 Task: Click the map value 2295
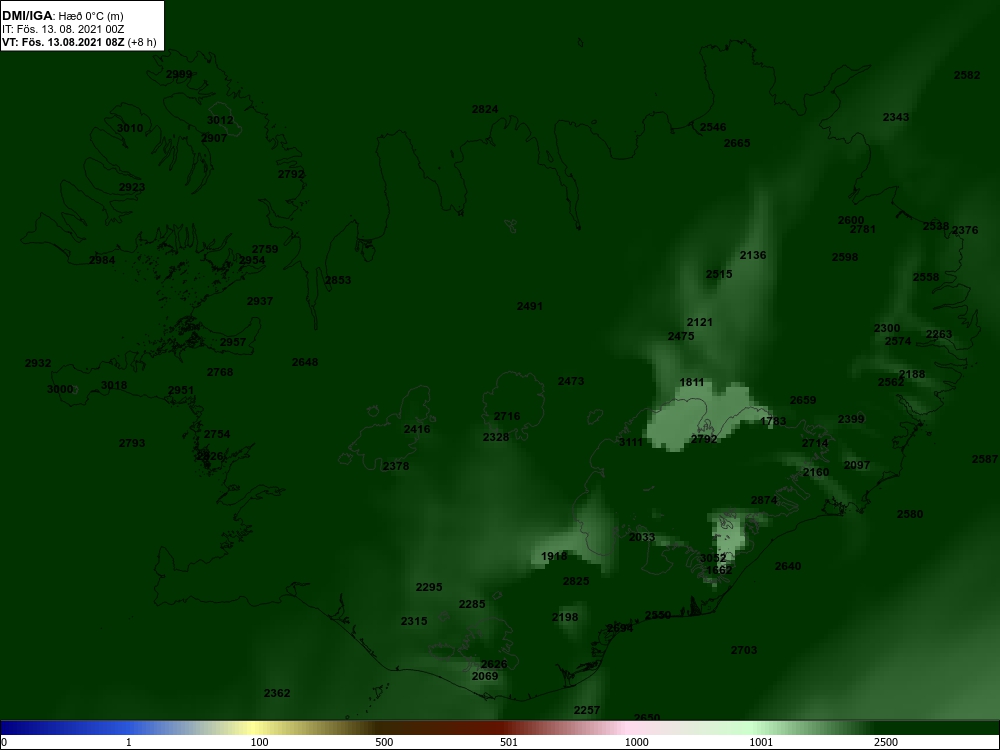pos(429,587)
